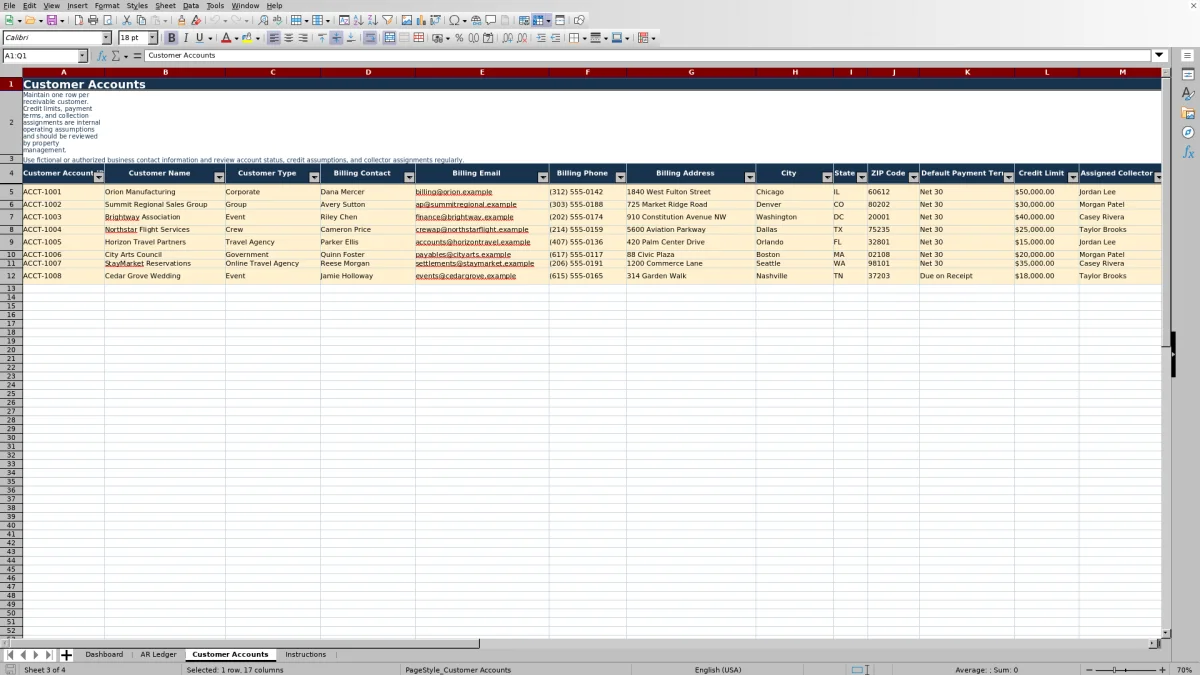
Task: Click the finance@brightway.example email link
Action: [x=464, y=217]
